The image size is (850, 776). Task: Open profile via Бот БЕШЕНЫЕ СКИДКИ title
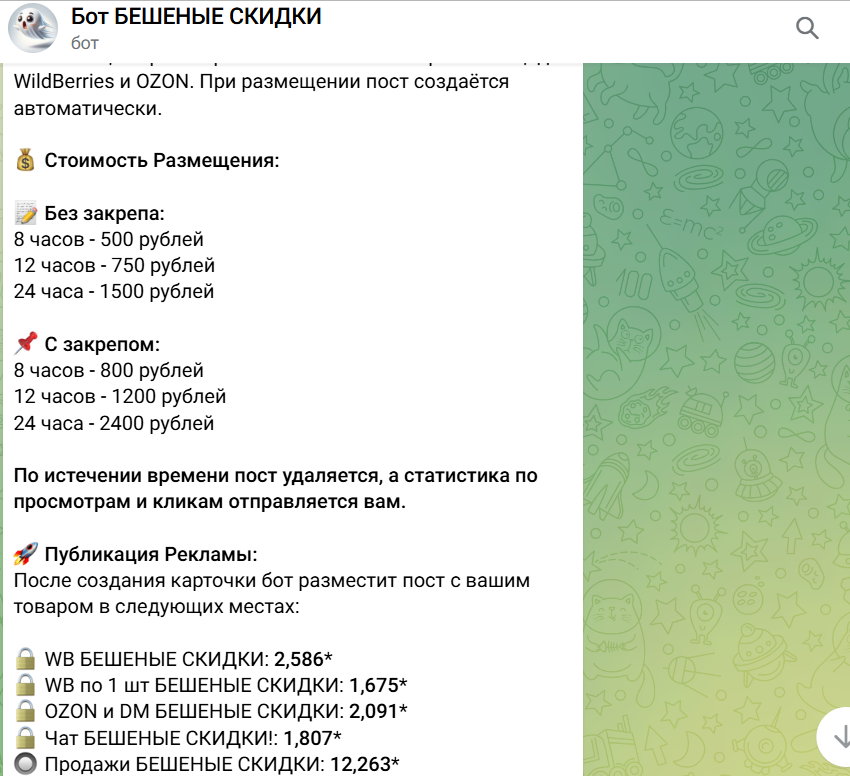tap(196, 17)
